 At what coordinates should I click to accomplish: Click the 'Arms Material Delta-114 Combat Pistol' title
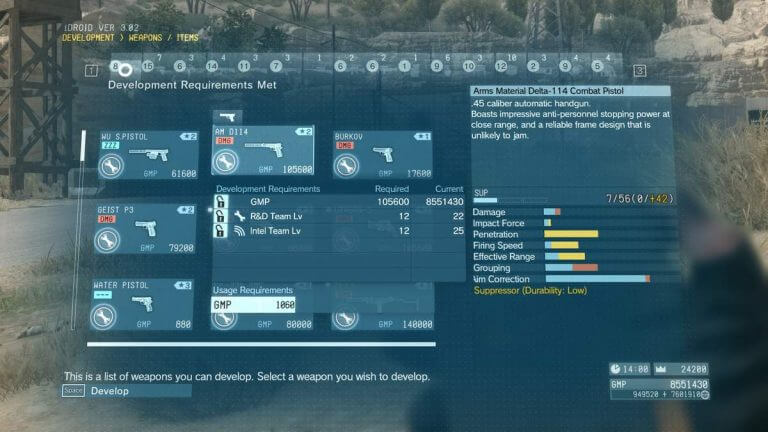coord(548,91)
